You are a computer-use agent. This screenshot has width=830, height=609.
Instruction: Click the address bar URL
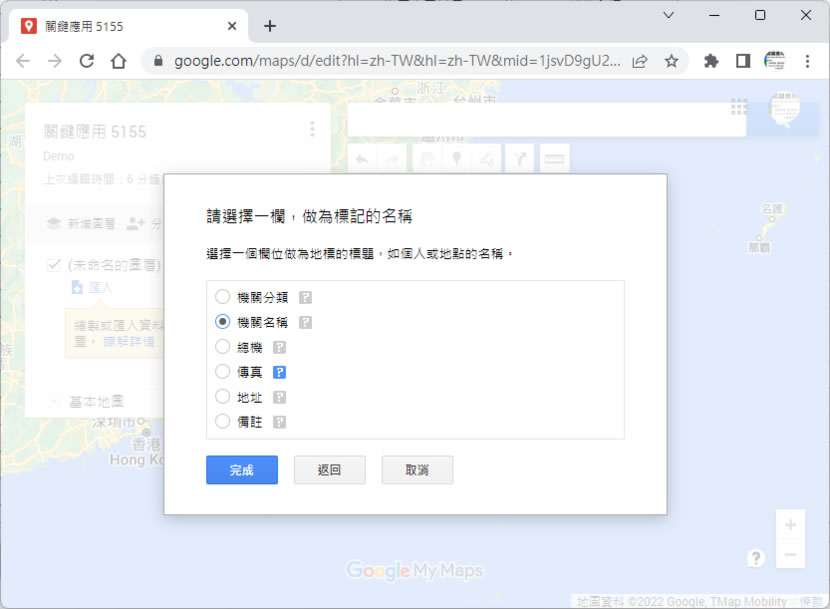coord(397,61)
